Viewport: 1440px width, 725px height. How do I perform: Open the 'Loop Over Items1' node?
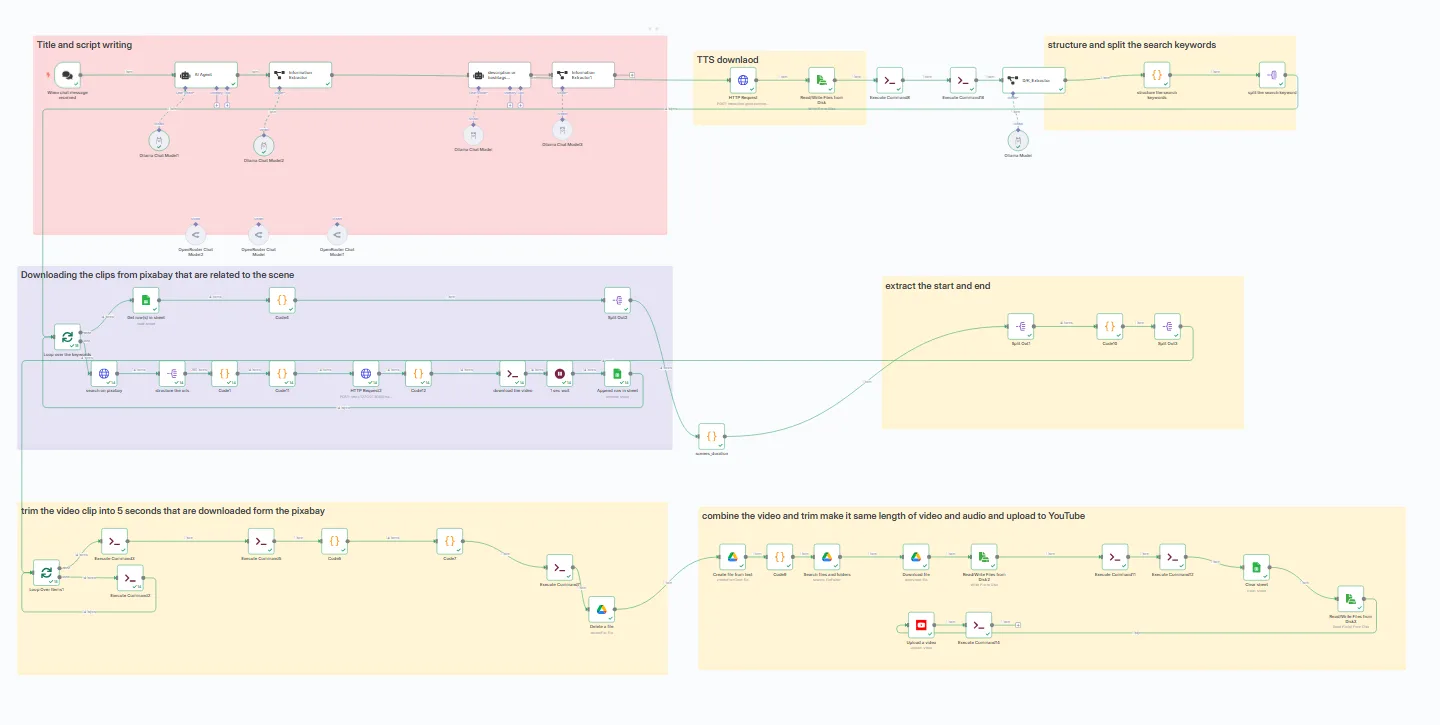click(x=46, y=574)
